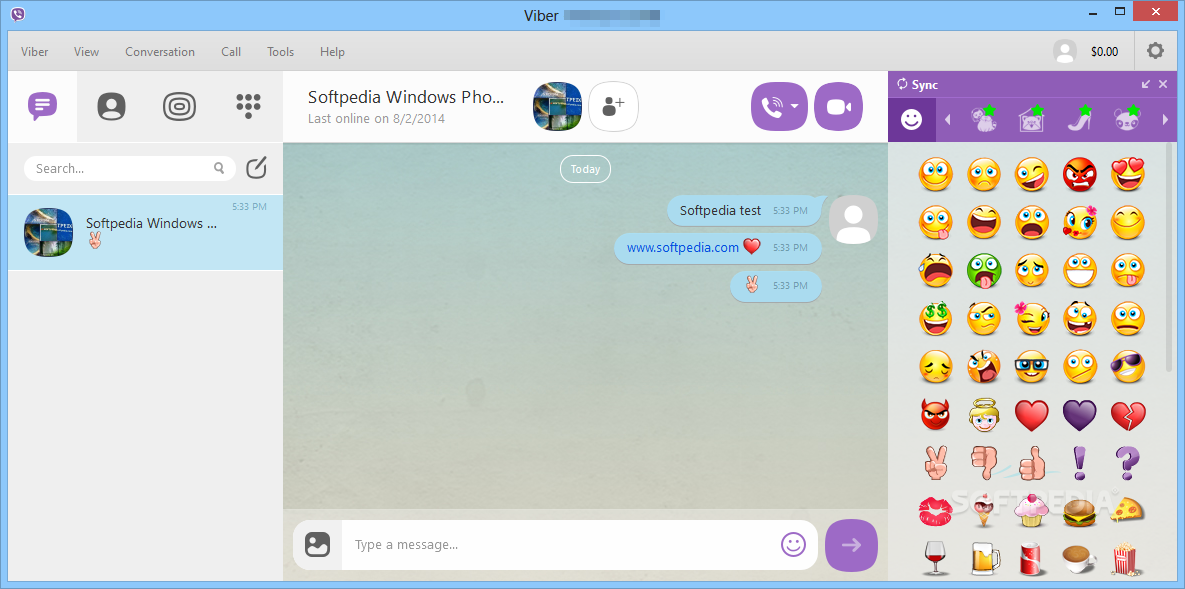Insert the beer mug emoticon
This screenshot has width=1185, height=589.
(984, 560)
